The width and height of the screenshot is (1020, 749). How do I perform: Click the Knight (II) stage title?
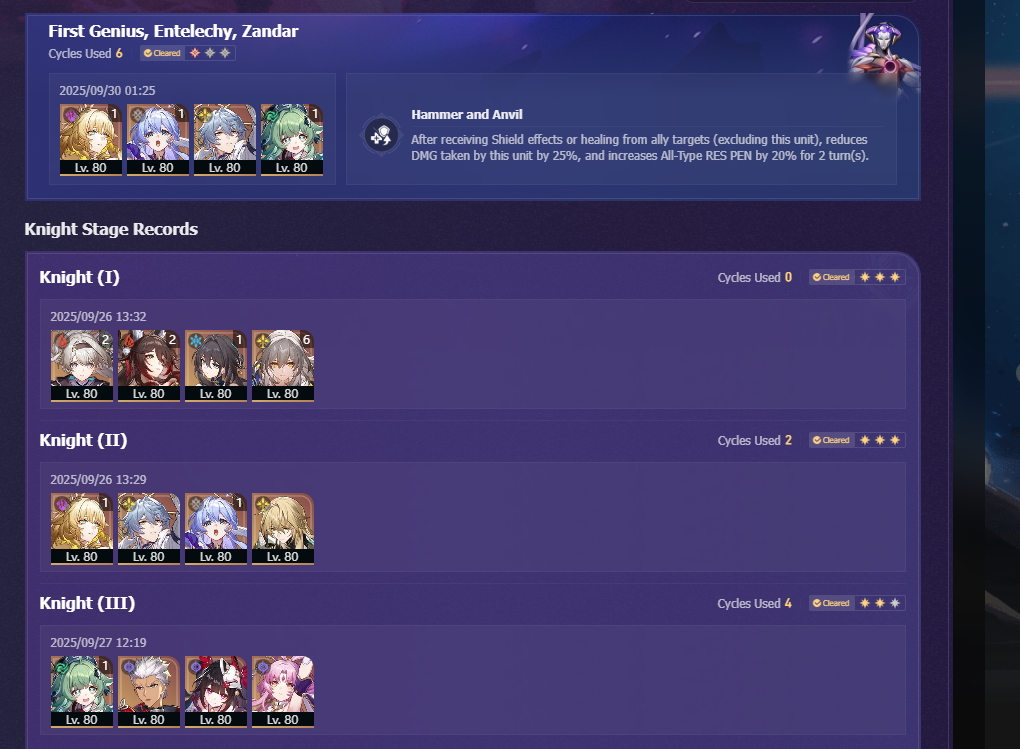coord(83,441)
